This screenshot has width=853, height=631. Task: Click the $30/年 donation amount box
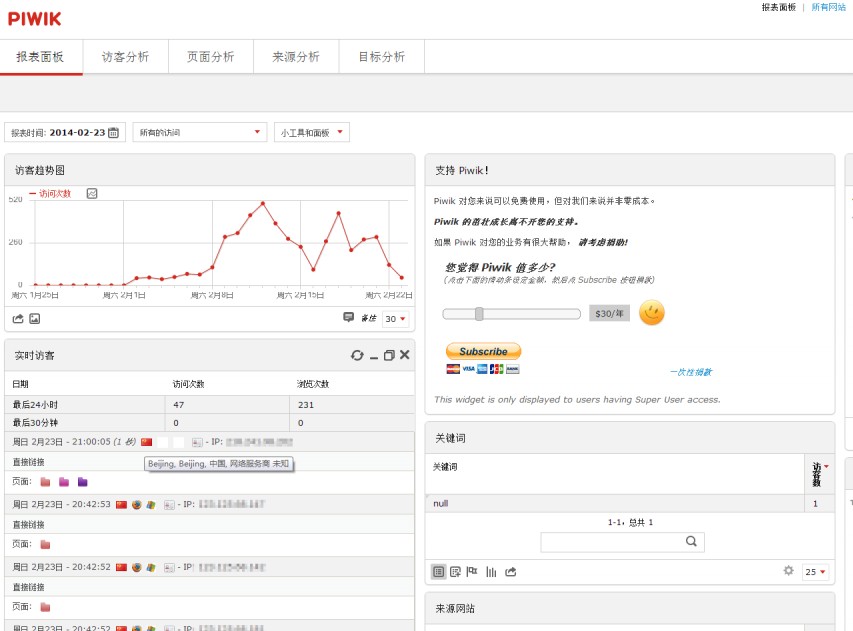[x=609, y=313]
